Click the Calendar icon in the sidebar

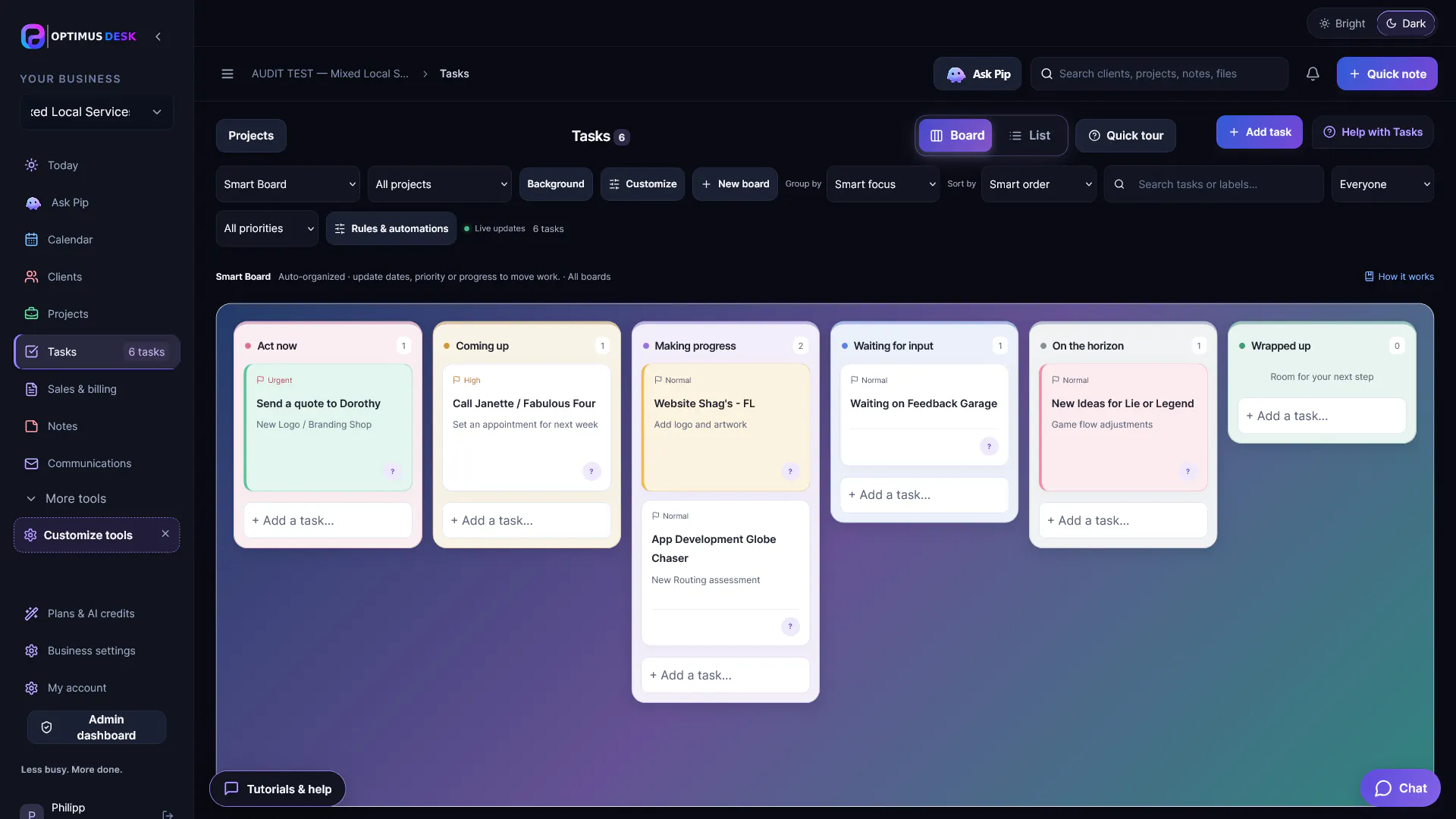pos(31,240)
